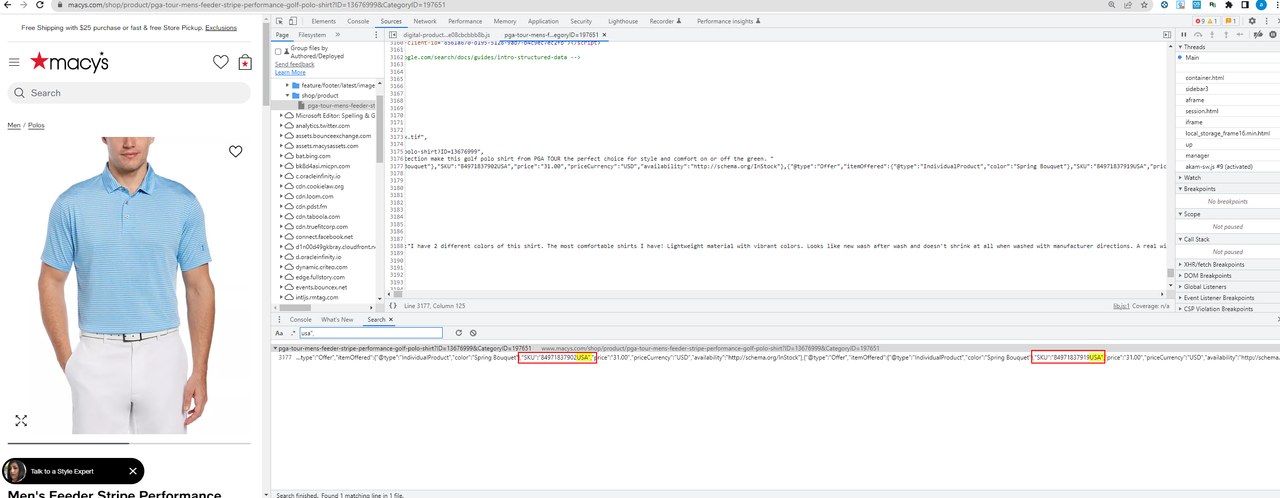Open the Recorder tab

pyautogui.click(x=665, y=21)
